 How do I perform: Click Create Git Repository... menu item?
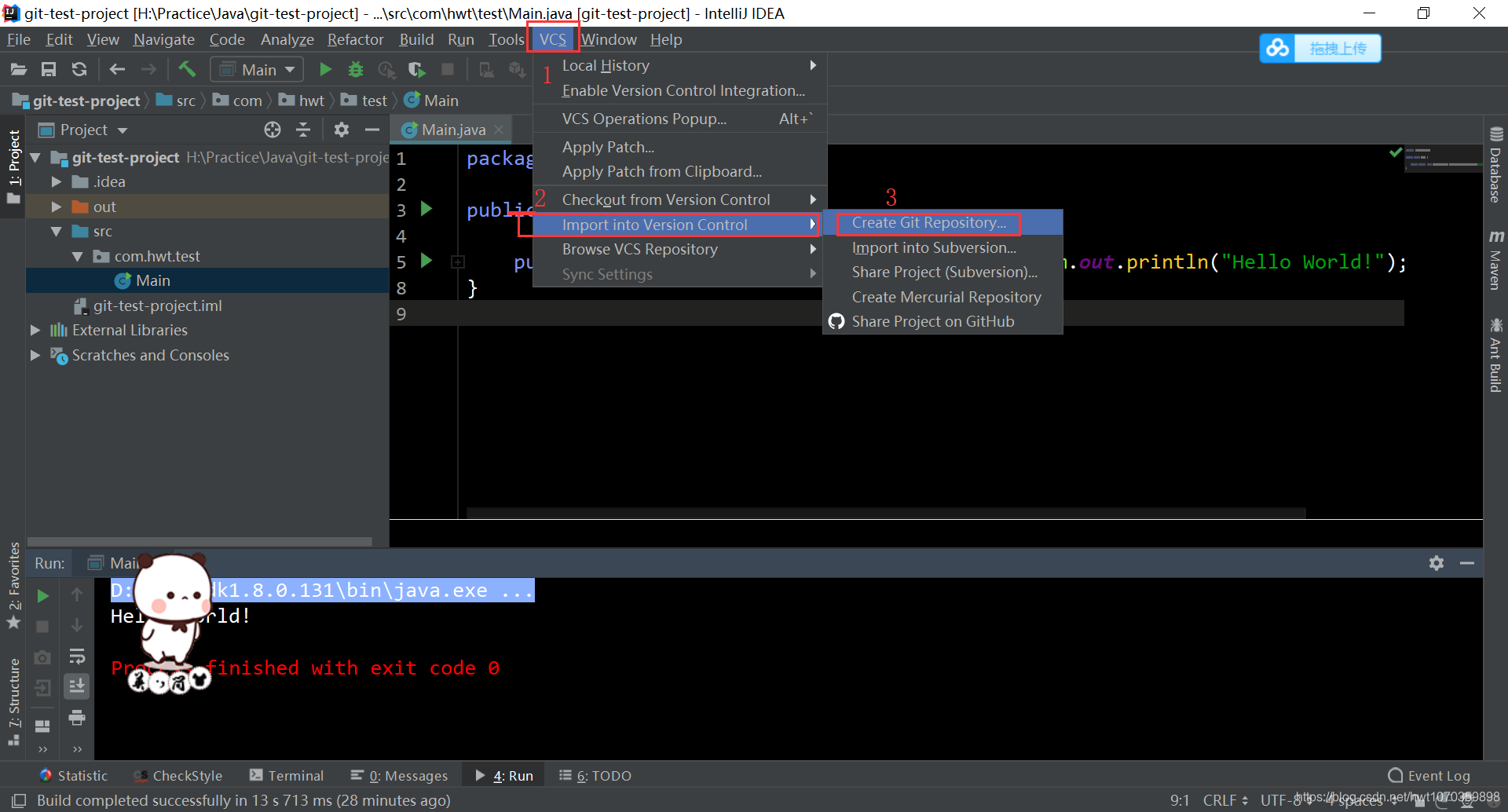coord(942,223)
